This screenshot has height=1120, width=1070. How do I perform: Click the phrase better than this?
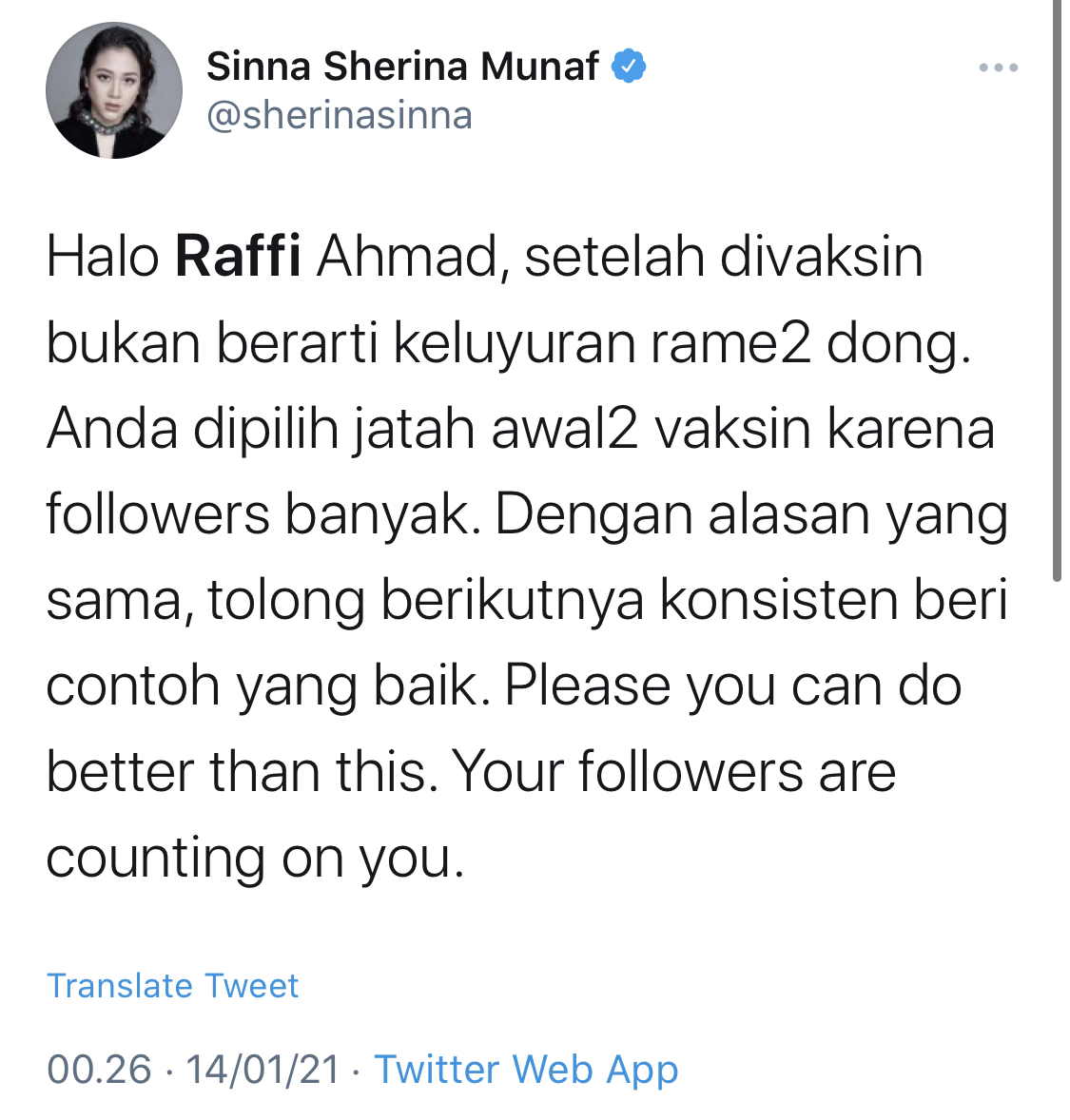pos(242,772)
